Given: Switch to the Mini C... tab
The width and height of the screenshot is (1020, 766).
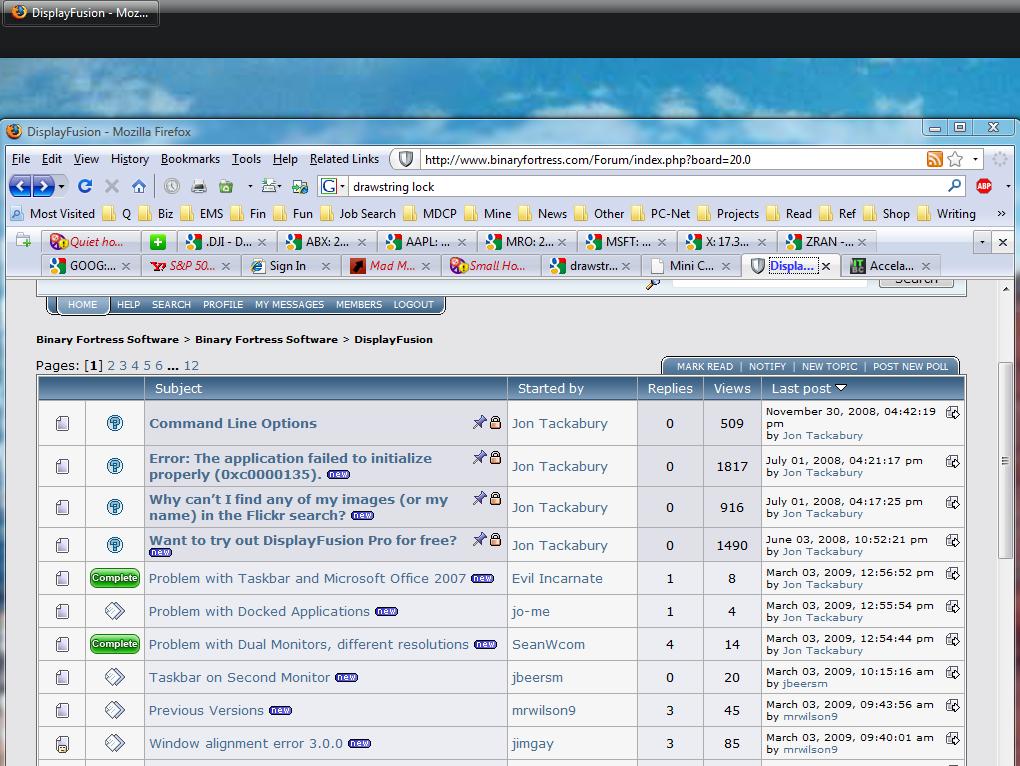Looking at the screenshot, I should point(690,266).
